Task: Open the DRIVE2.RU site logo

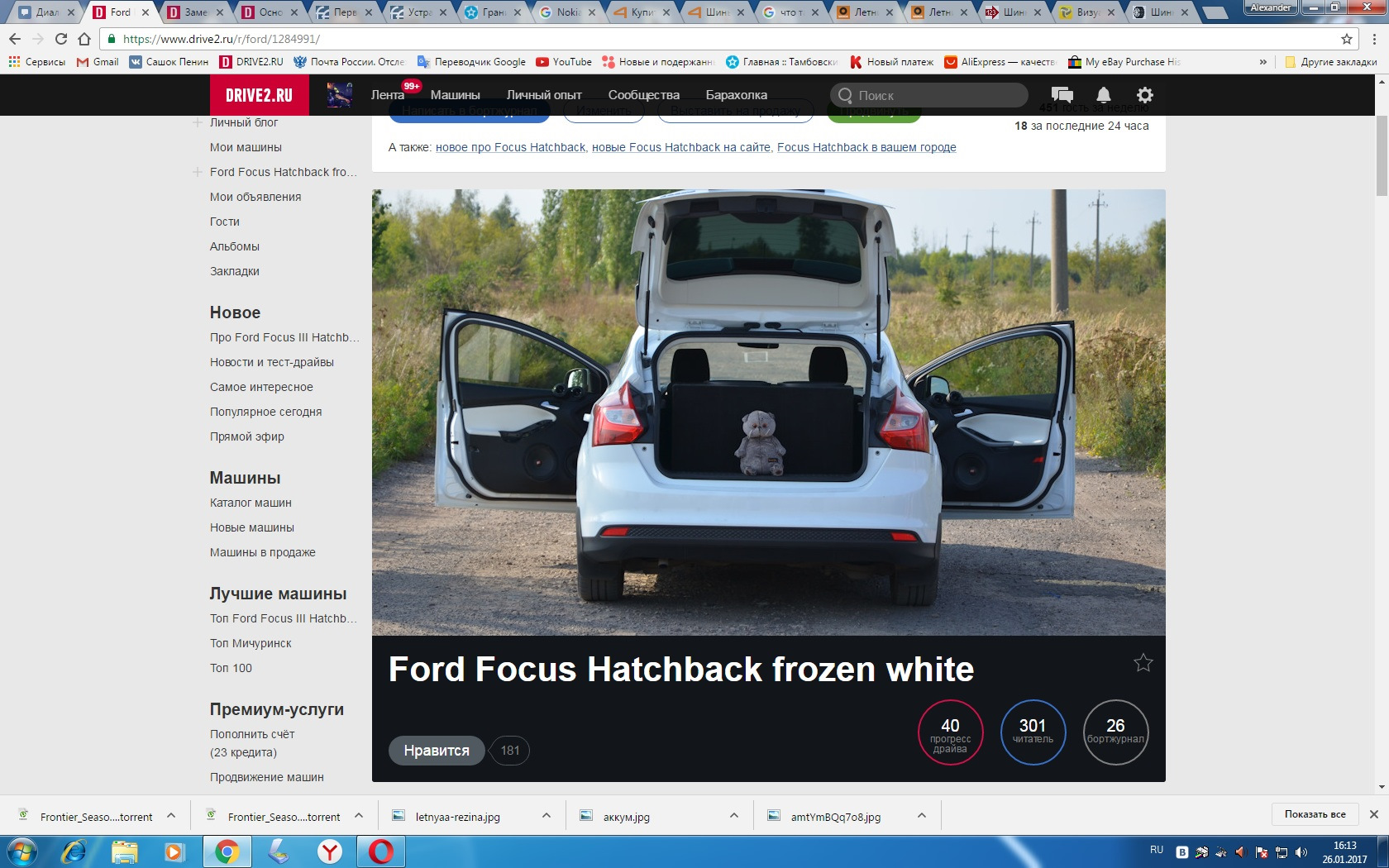Action: click(x=259, y=95)
